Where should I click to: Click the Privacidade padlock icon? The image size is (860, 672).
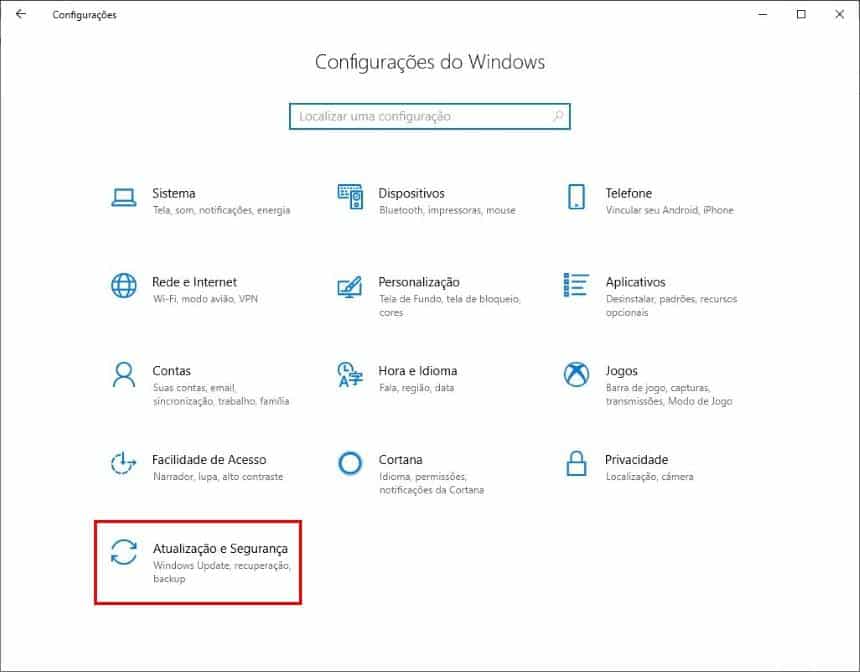[576, 464]
